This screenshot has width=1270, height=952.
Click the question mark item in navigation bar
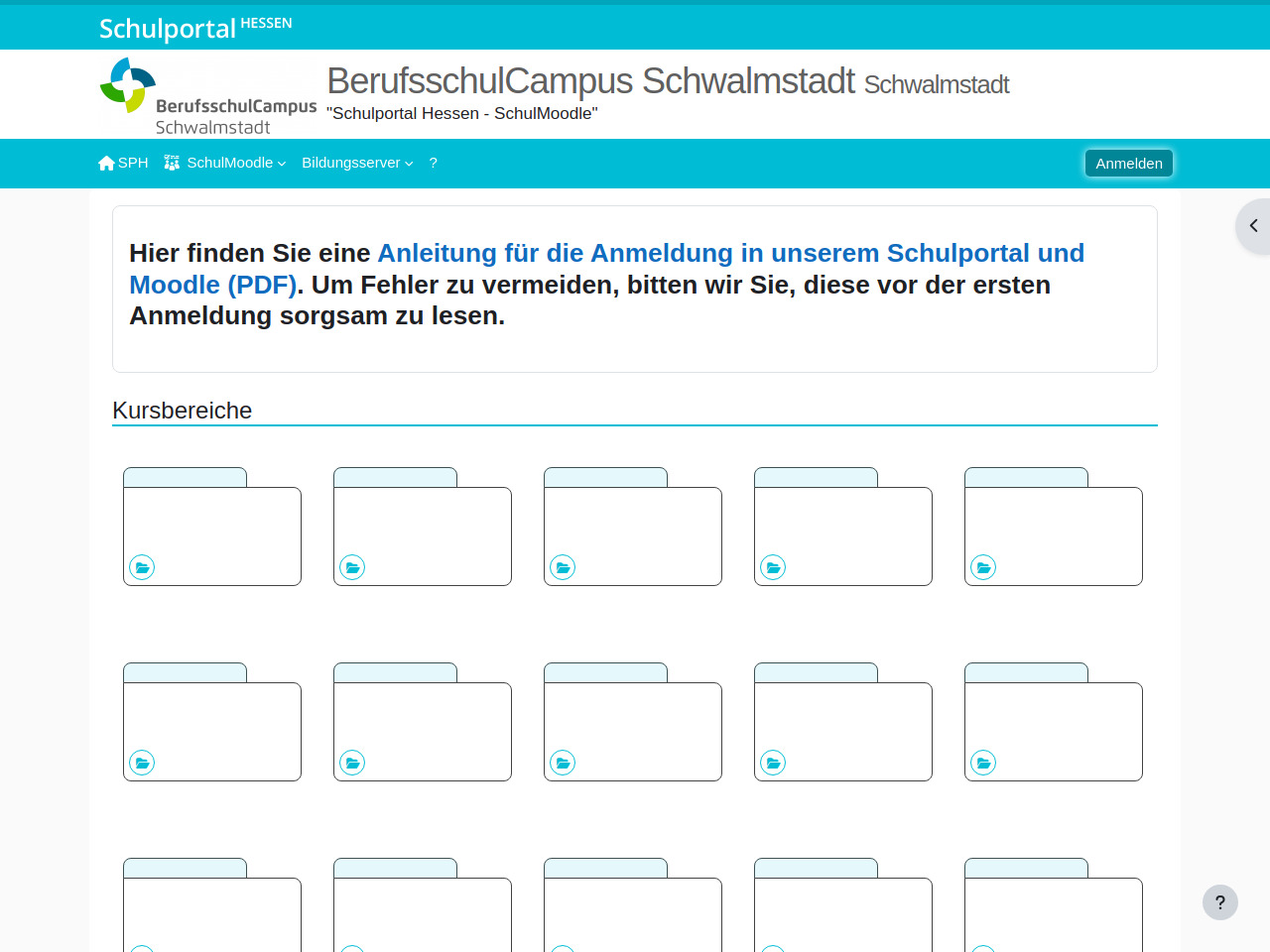[x=433, y=163]
